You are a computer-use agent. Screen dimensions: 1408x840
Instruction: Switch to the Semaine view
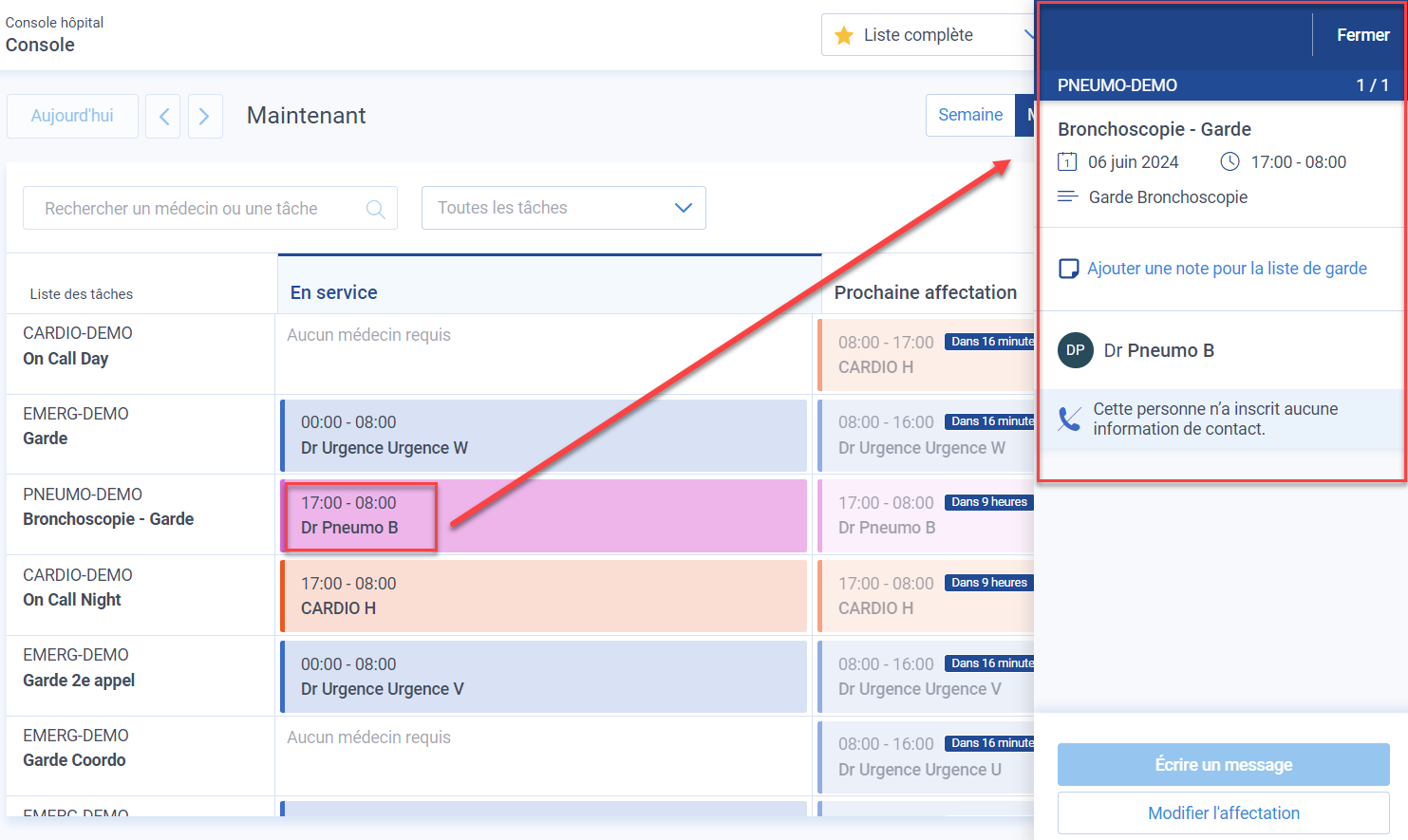[x=969, y=115]
